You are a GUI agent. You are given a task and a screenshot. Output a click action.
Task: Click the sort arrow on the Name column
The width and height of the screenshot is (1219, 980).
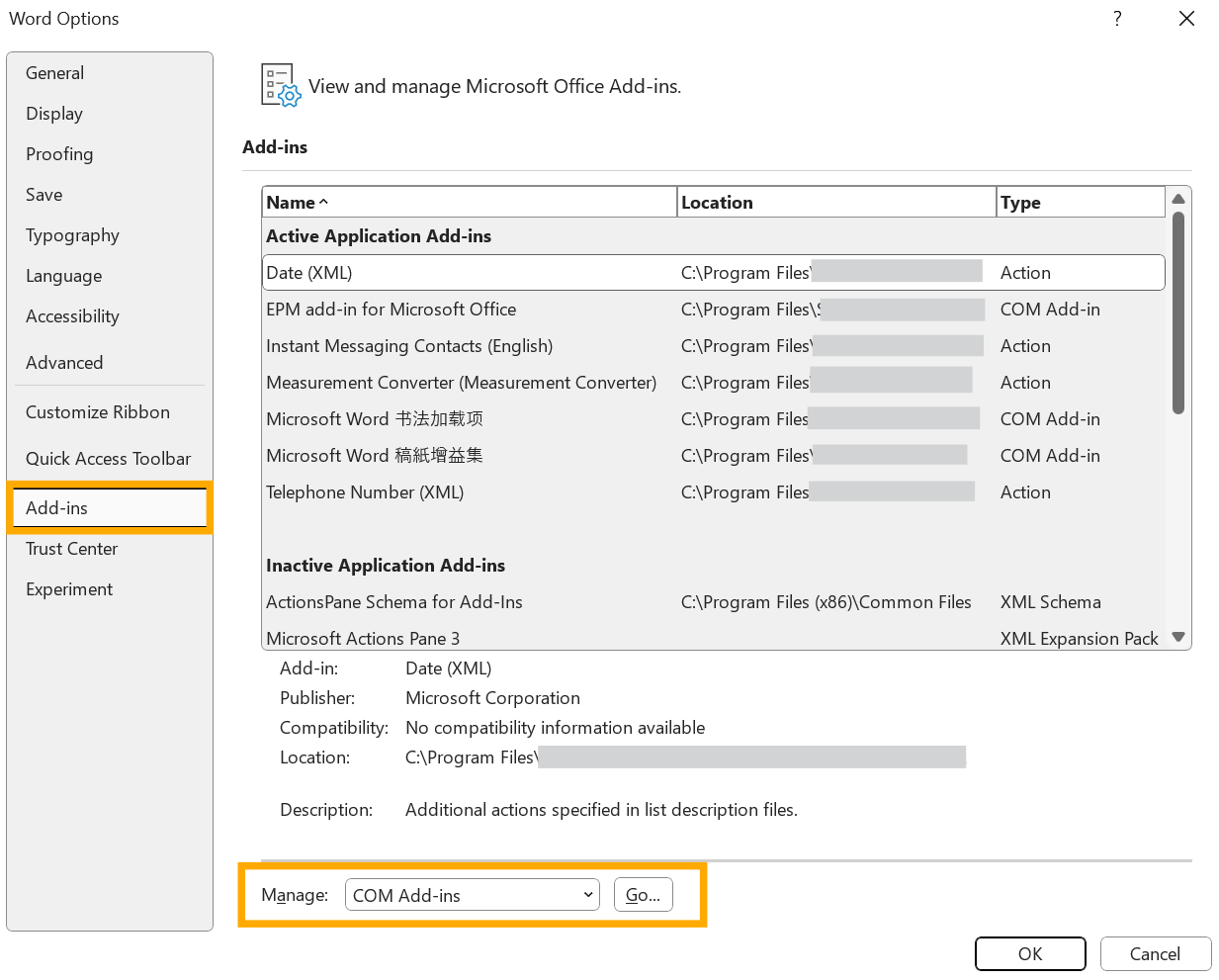[x=322, y=202]
